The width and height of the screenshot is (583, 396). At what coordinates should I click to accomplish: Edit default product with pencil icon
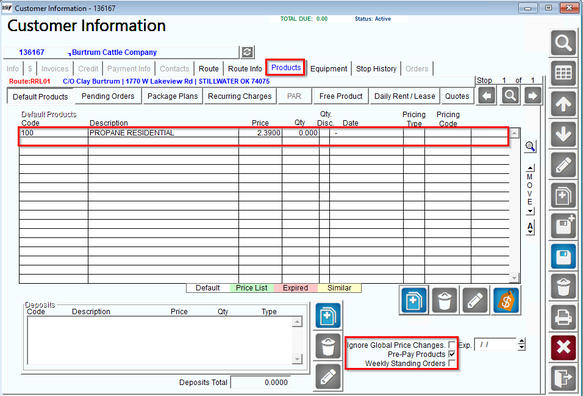[x=475, y=300]
